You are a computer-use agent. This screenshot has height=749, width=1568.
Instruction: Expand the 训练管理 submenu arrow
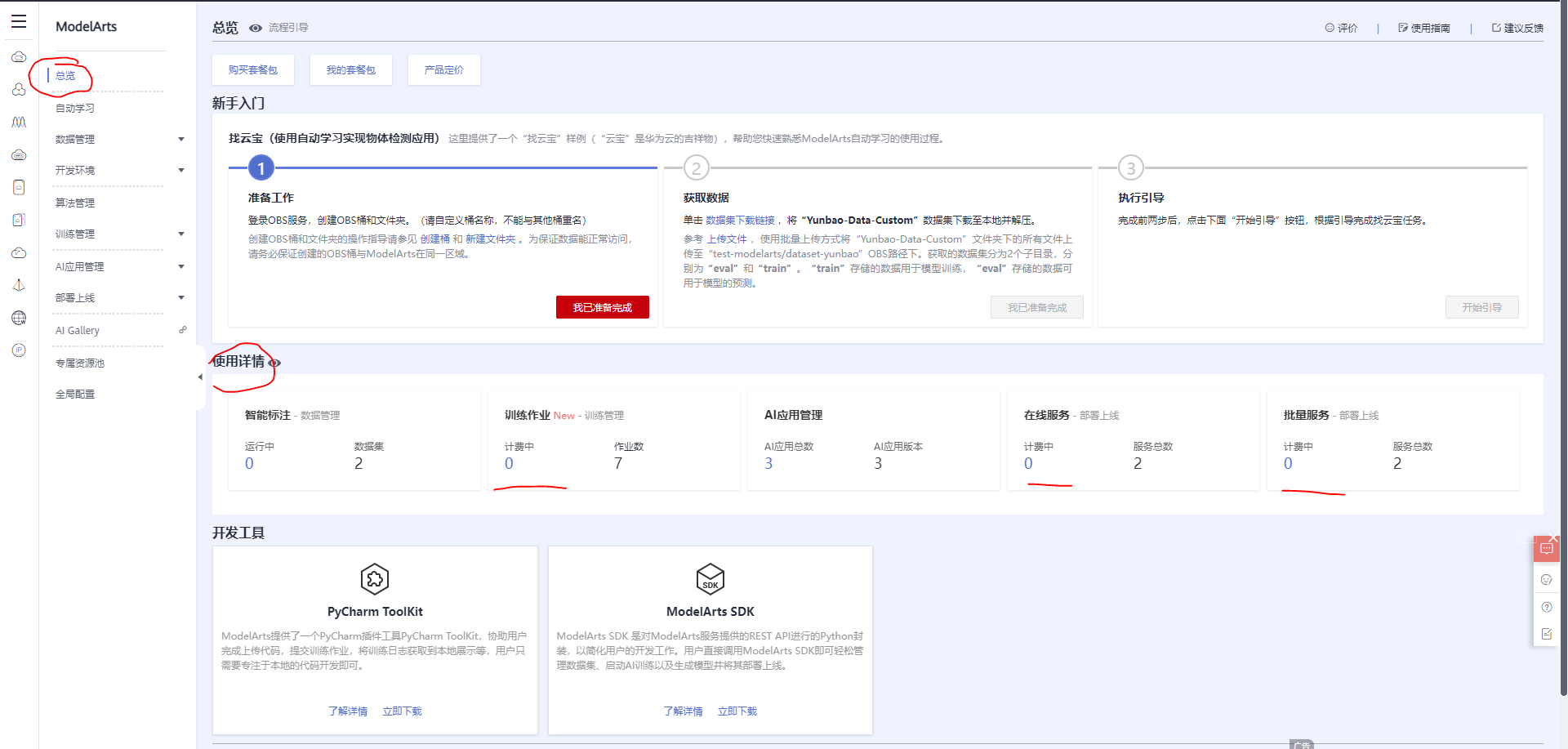pos(181,234)
